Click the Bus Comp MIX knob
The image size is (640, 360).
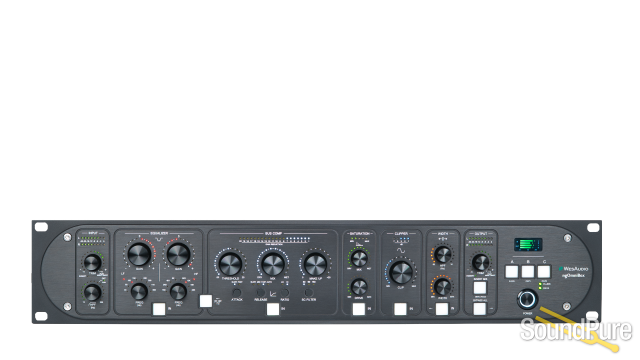[273, 264]
